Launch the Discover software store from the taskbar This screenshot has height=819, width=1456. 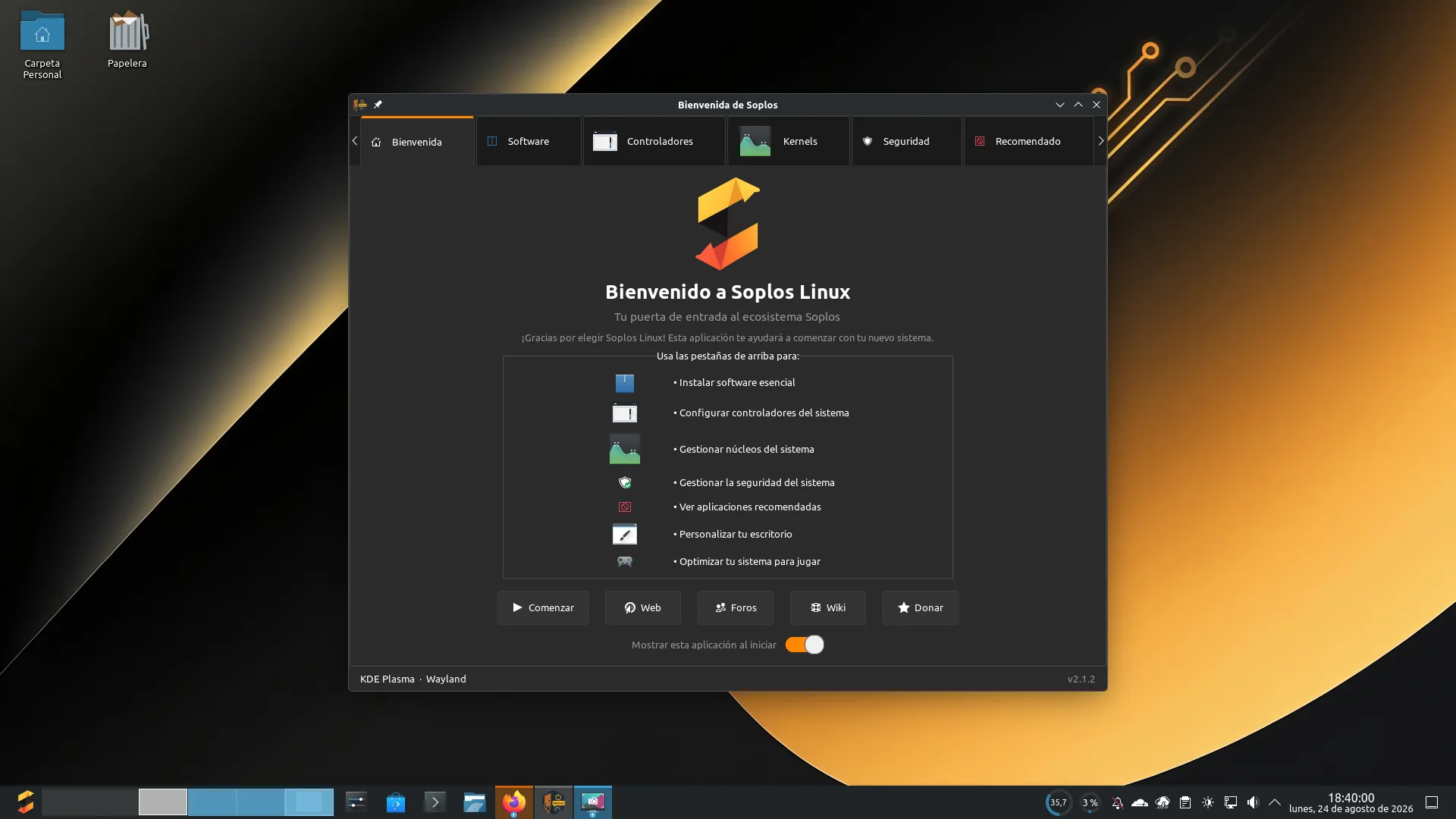396,802
